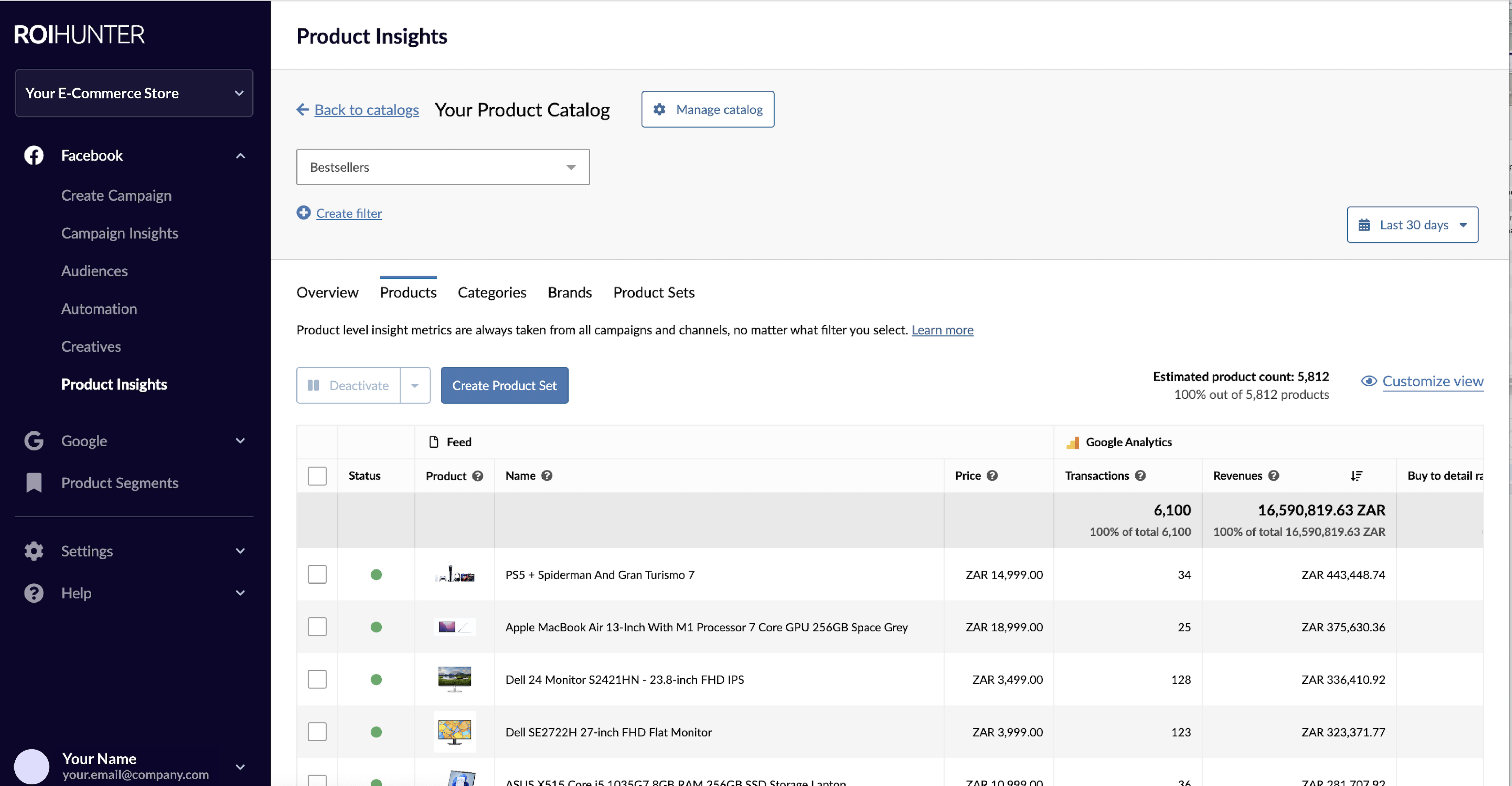The height and width of the screenshot is (786, 1512).
Task: Follow the Back to catalogs link
Action: pyautogui.click(x=366, y=110)
